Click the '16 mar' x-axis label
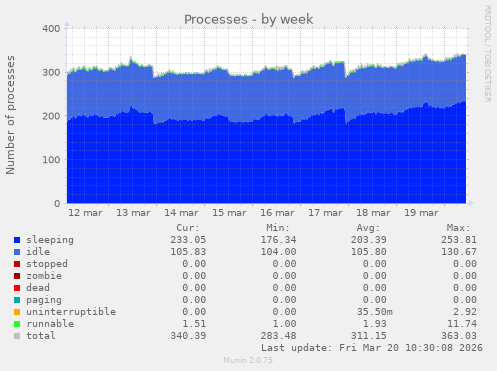The image size is (497, 371). pyautogui.click(x=277, y=213)
